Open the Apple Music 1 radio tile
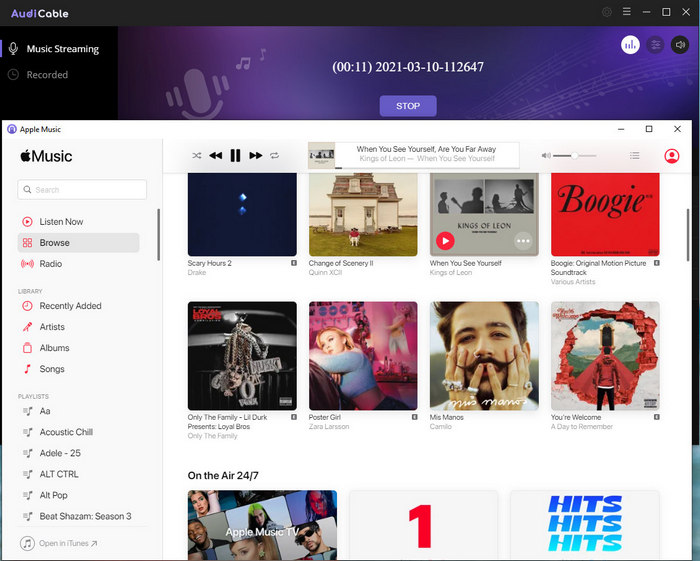Viewport: 700px width, 561px height. pyautogui.click(x=423, y=525)
